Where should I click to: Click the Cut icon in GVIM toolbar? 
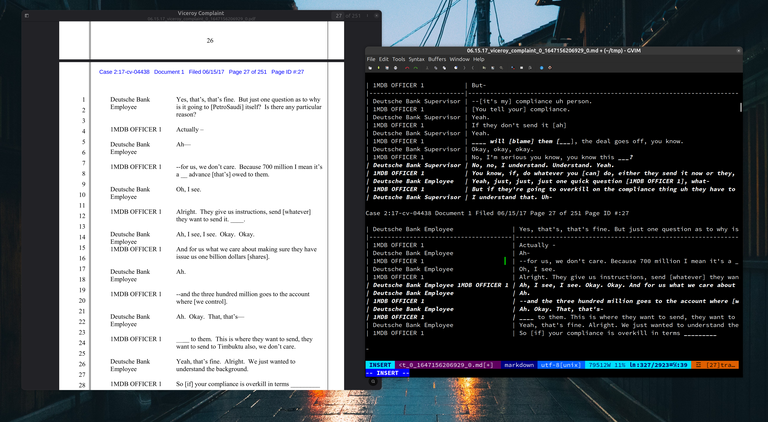(x=427, y=67)
